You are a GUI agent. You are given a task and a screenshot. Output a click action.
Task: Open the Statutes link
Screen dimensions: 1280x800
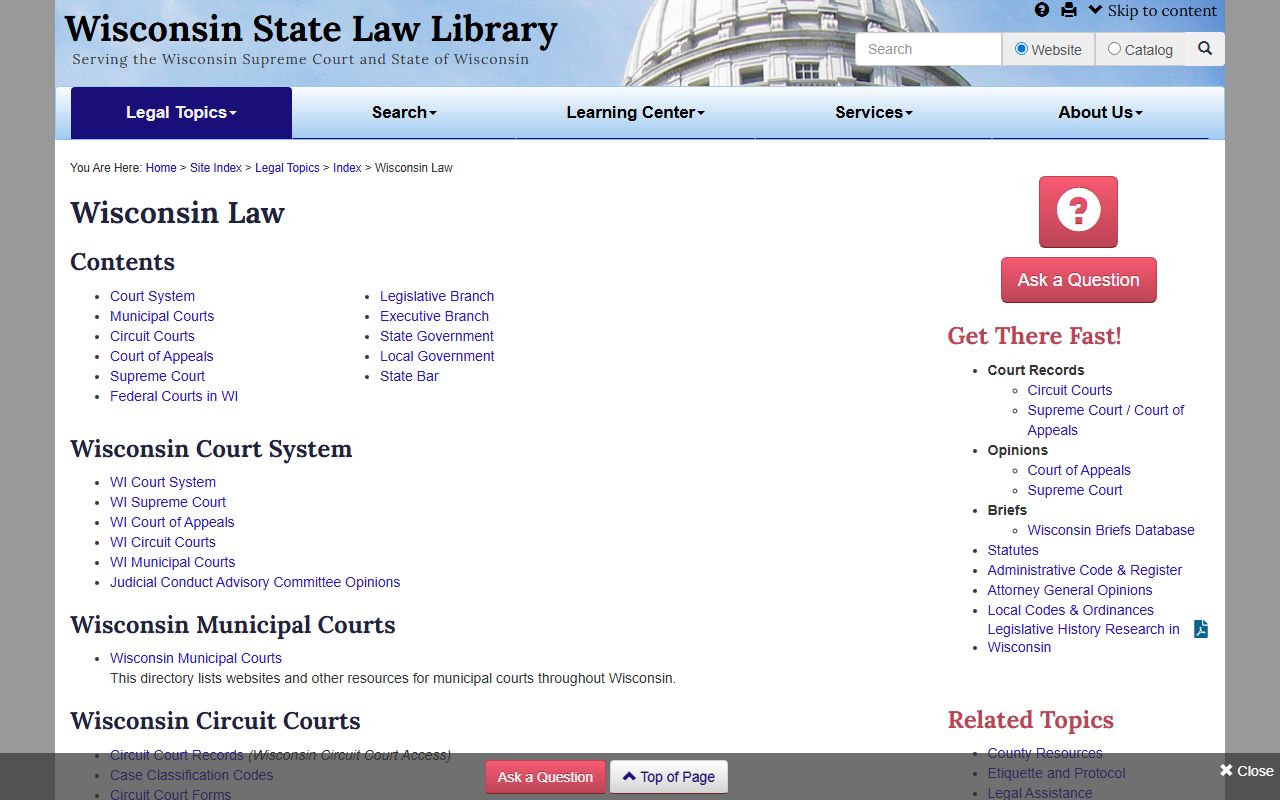[1013, 550]
